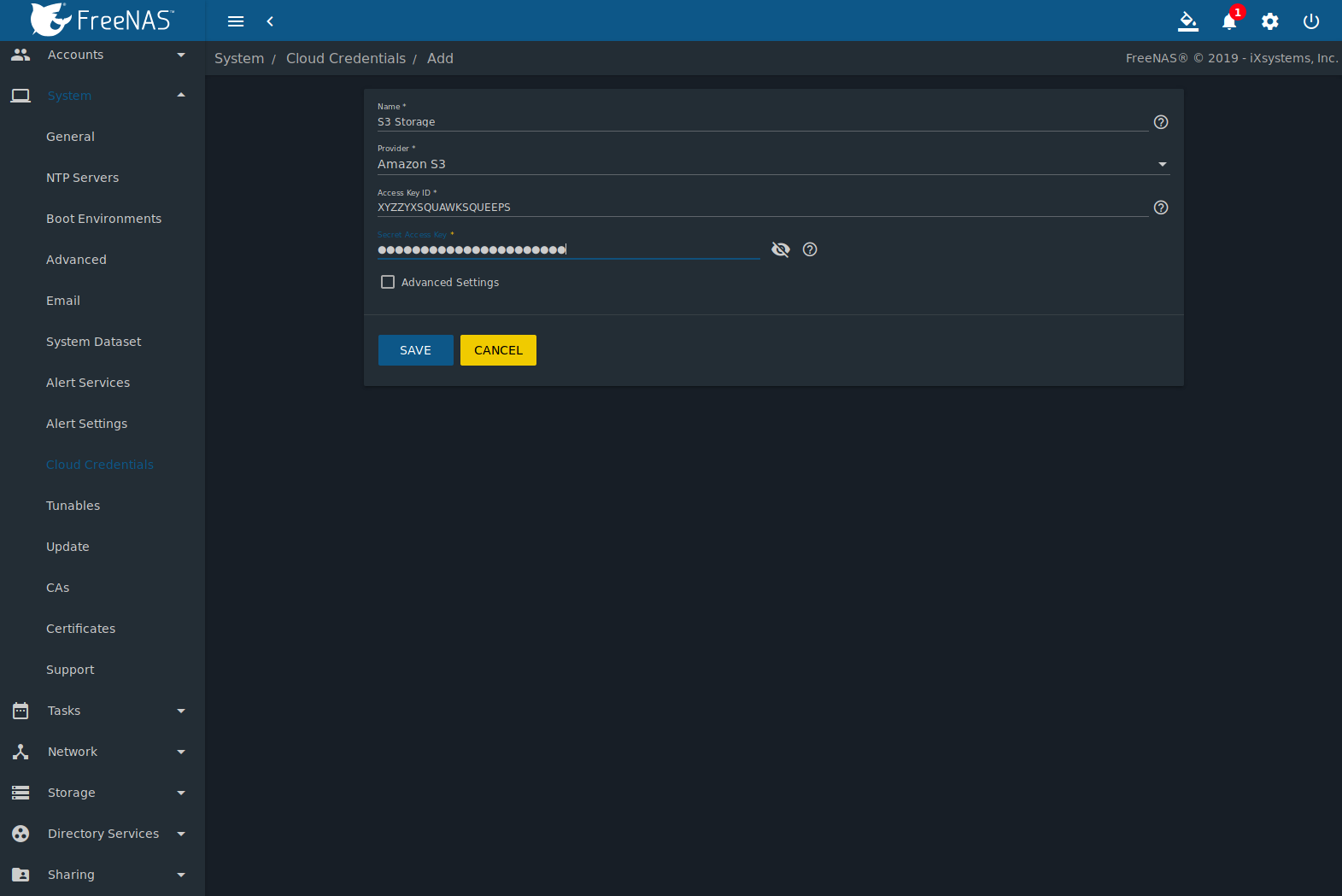Viewport: 1342px width, 896px height.
Task: Open the Support page
Action: coord(70,670)
